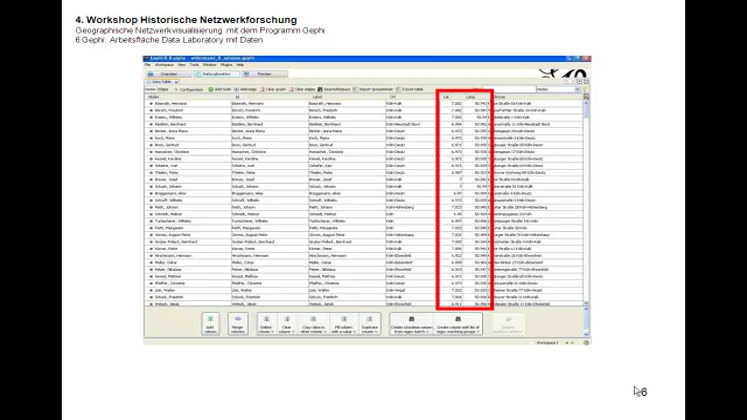The width and height of the screenshot is (747, 420).
Task: Click the Clear graph icon
Action: [273, 89]
